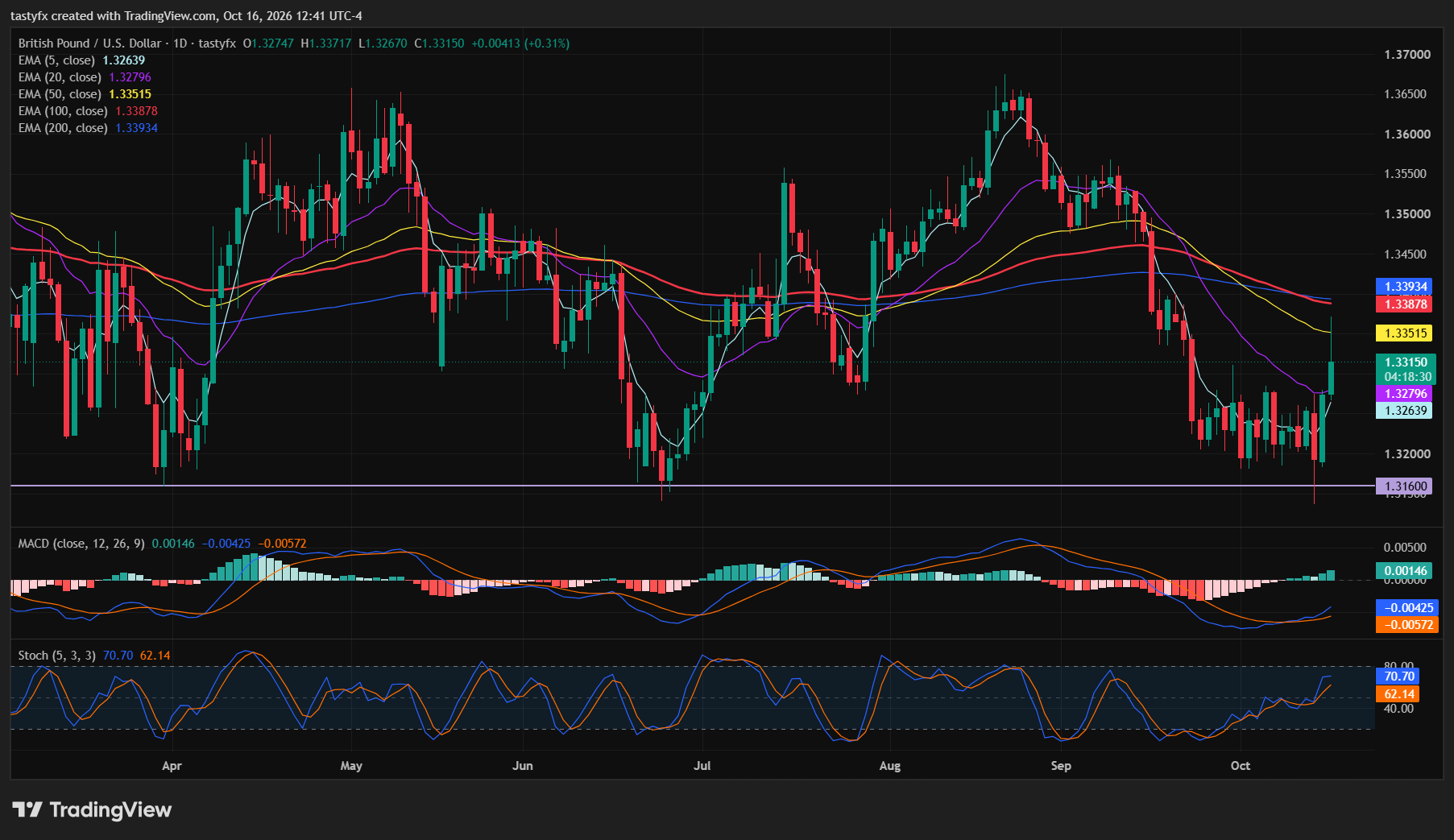Select the EMA (50, close) indicator label
1454x840 pixels.
[x=60, y=94]
